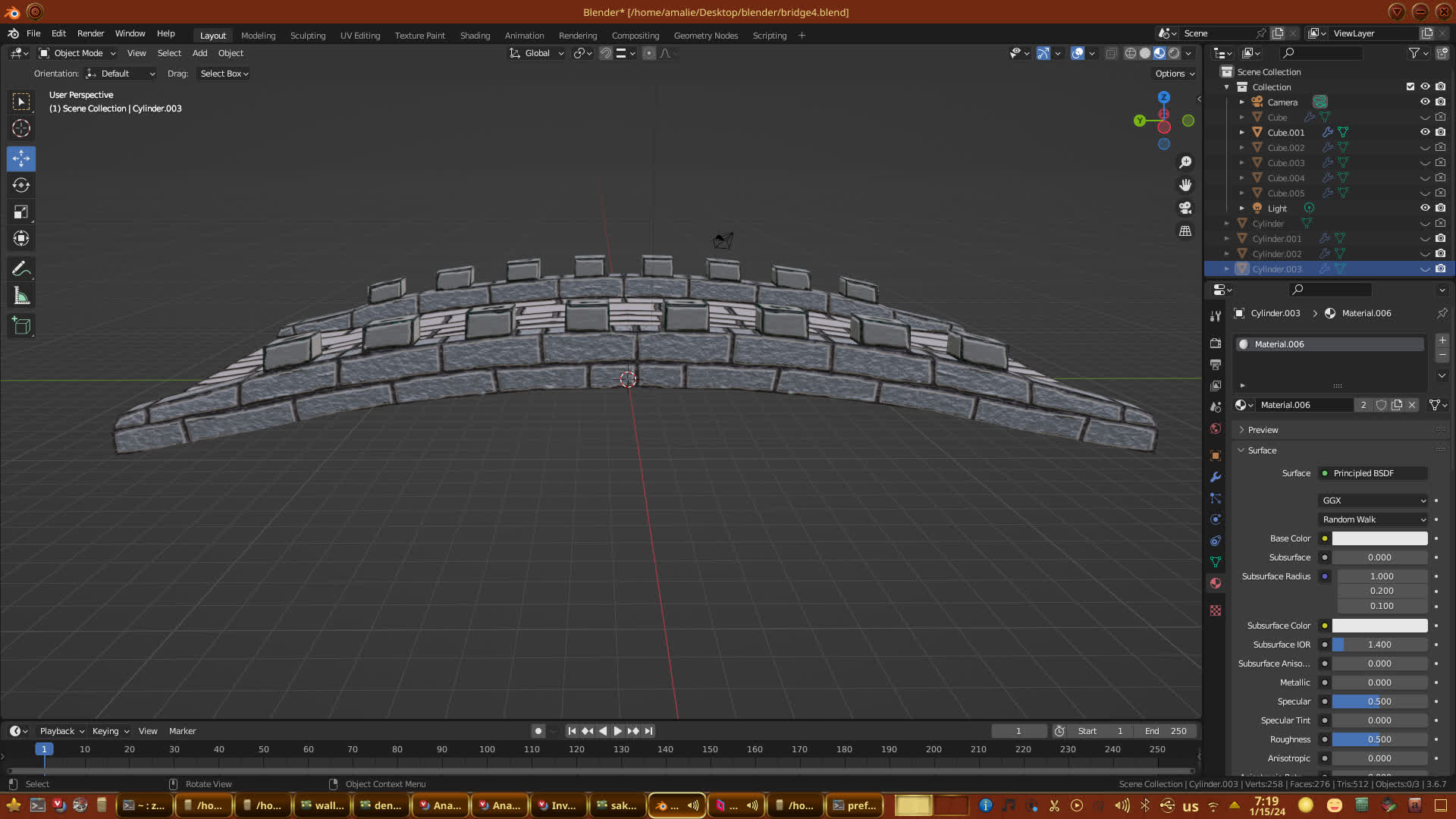Activate the Measure tool
Screen dimensions: 1456x819
click(21, 297)
